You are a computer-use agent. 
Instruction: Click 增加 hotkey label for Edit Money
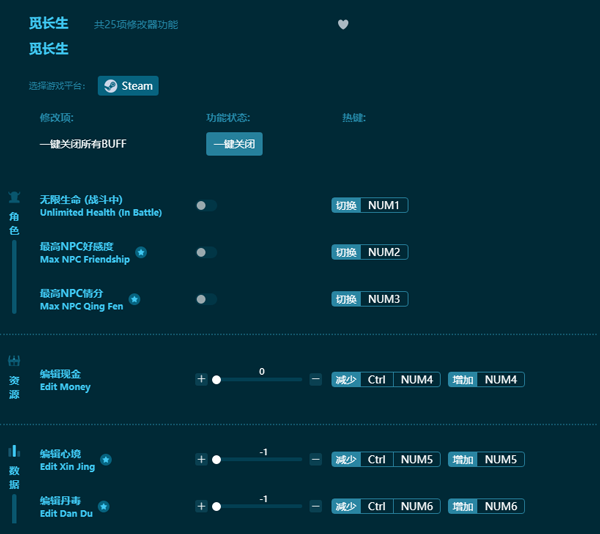[x=463, y=379]
